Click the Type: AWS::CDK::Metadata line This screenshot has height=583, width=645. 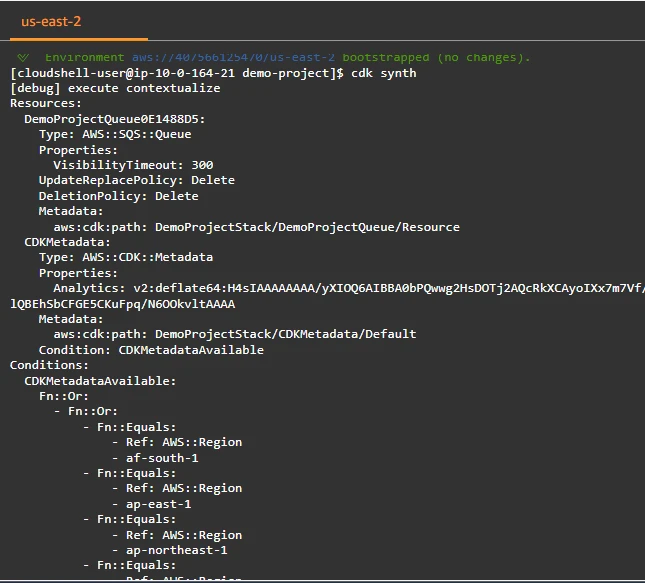pos(126,257)
